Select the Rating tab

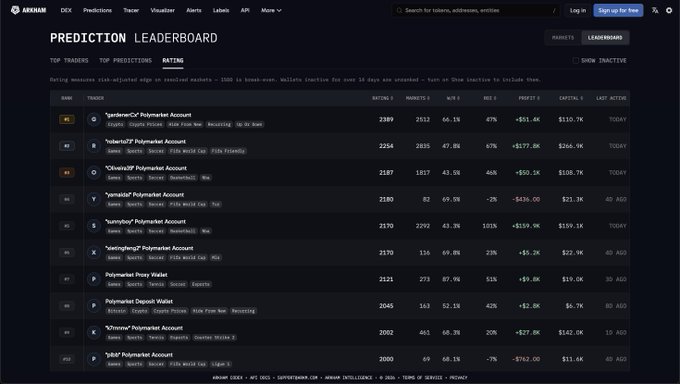coord(173,60)
